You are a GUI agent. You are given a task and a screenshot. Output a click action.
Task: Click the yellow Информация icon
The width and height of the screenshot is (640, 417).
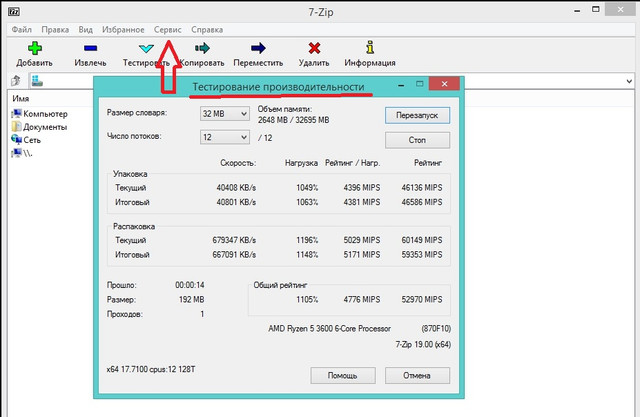pos(370,47)
